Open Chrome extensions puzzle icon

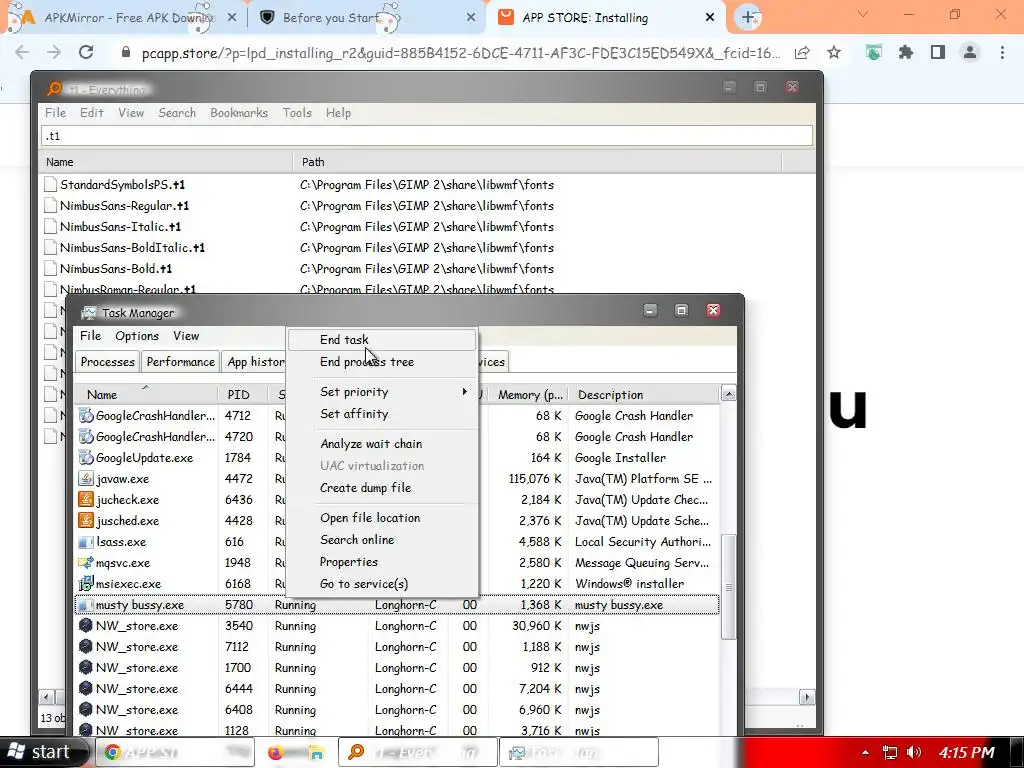coord(906,52)
